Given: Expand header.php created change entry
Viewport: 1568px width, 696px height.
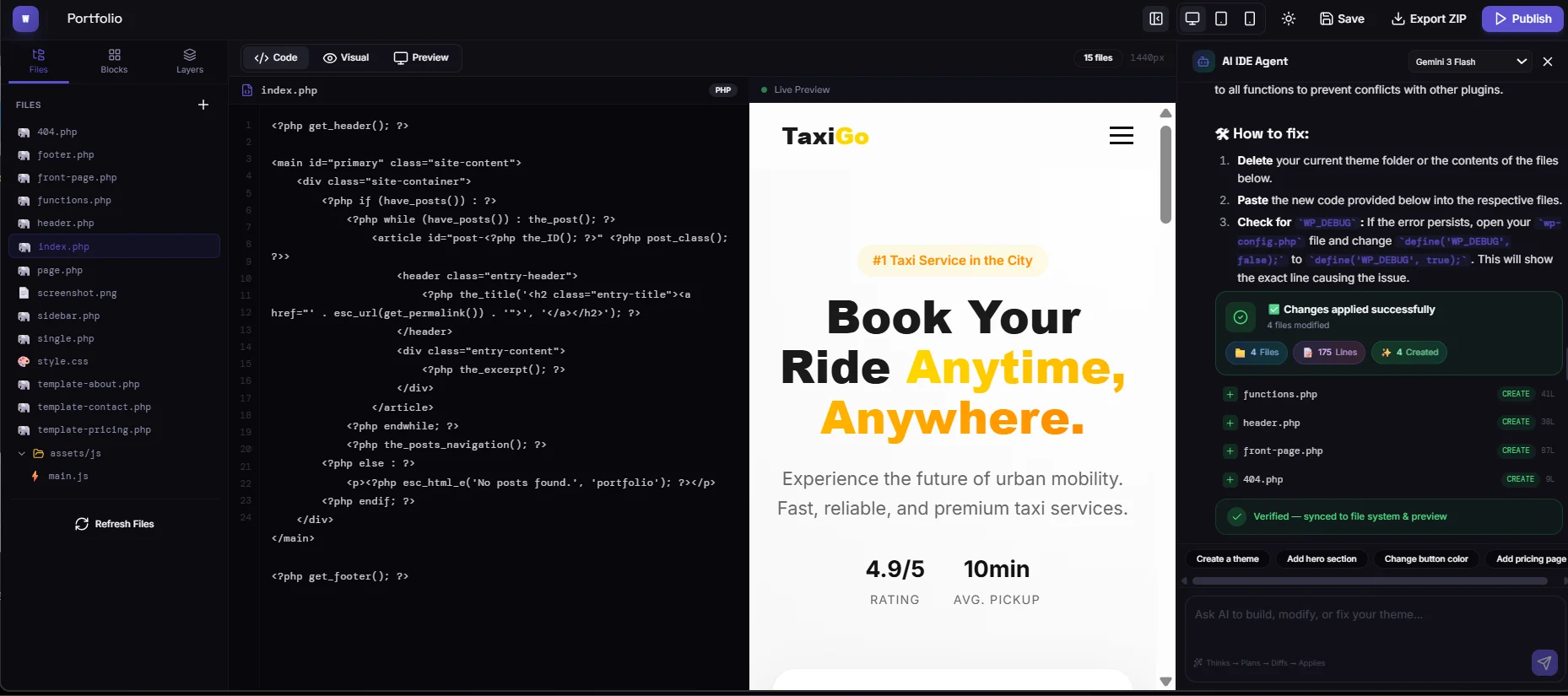Looking at the screenshot, I should coord(1388,423).
